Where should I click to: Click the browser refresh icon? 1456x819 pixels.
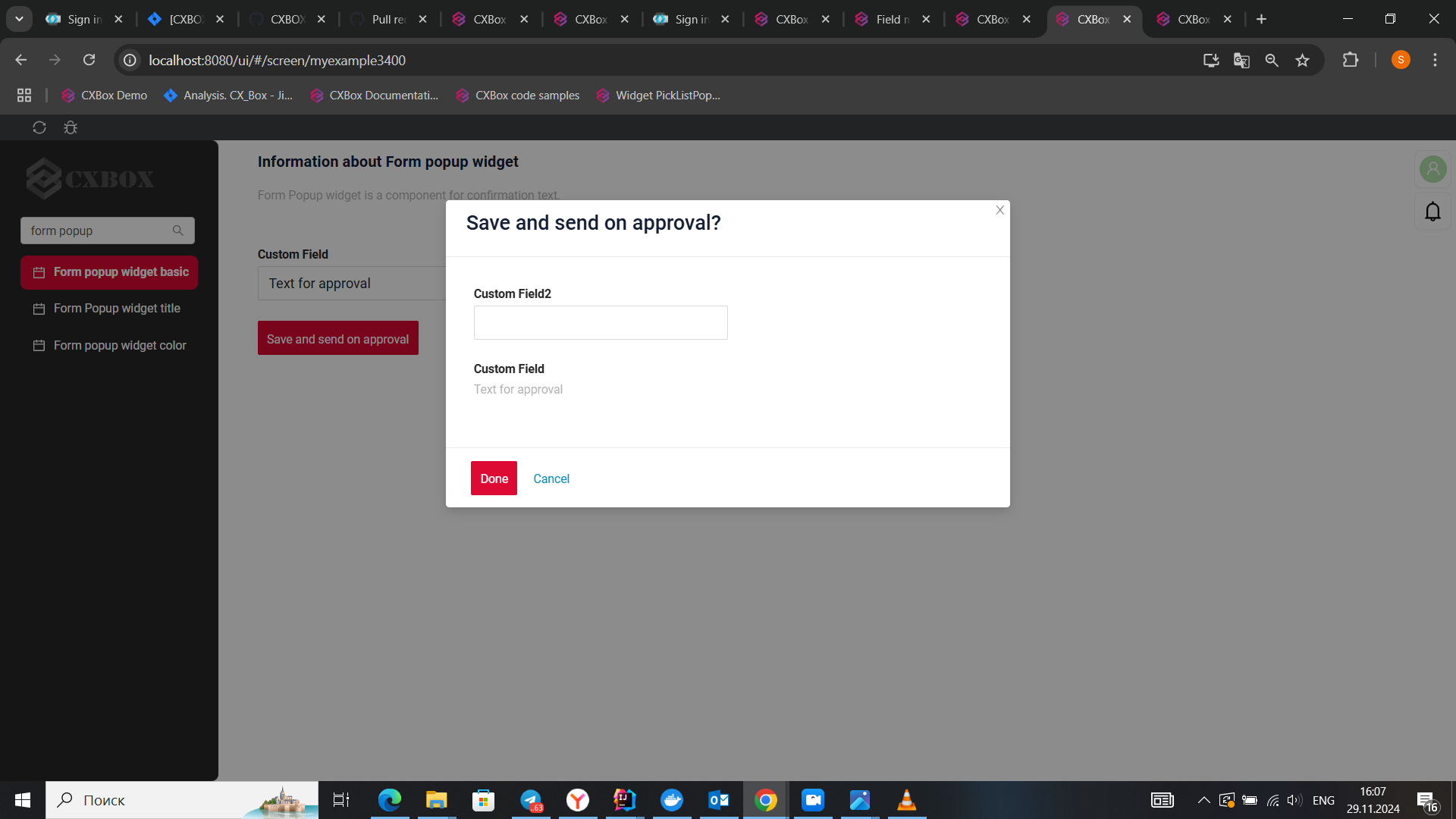pos(89,60)
